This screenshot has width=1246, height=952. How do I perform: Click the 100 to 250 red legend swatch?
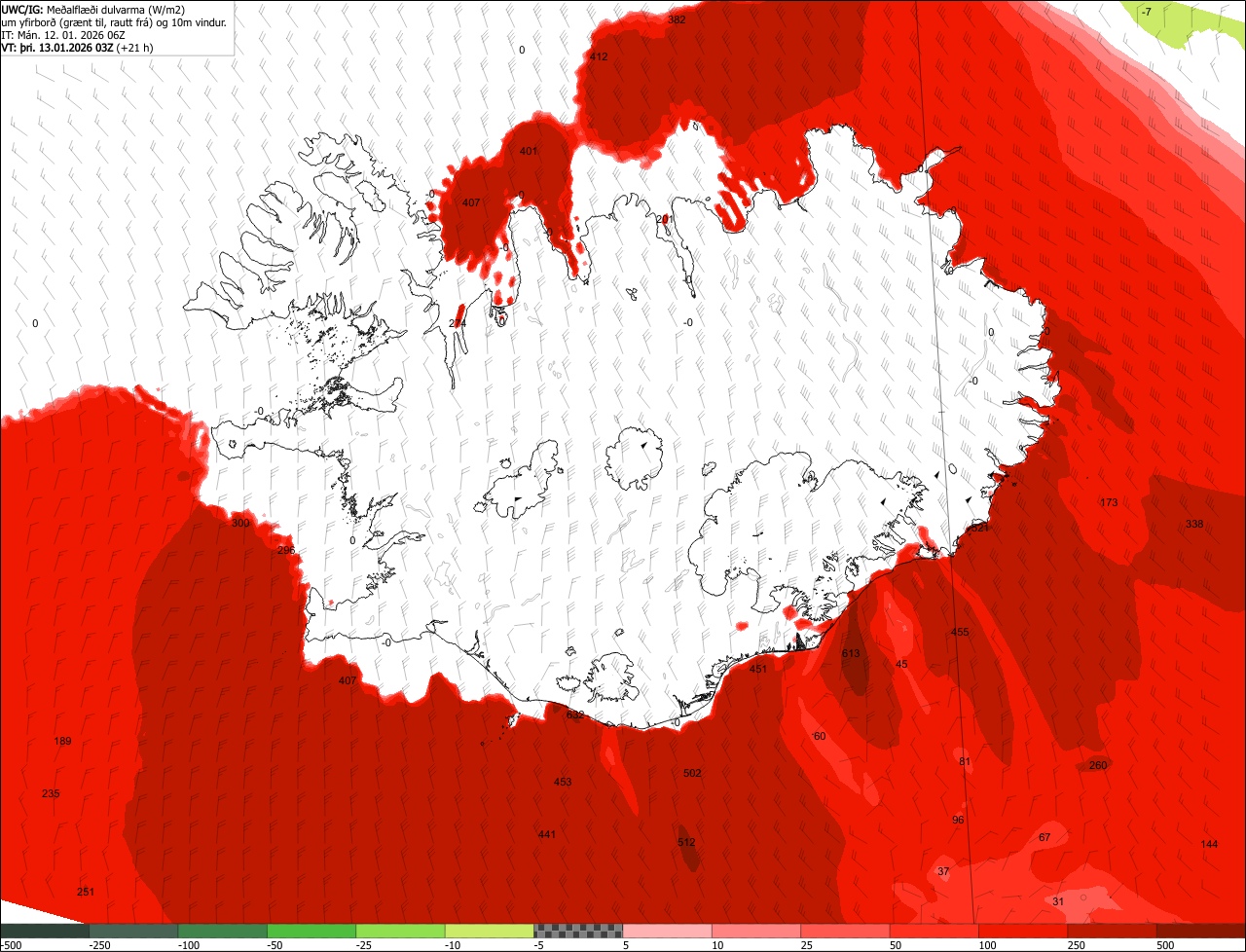(1023, 931)
